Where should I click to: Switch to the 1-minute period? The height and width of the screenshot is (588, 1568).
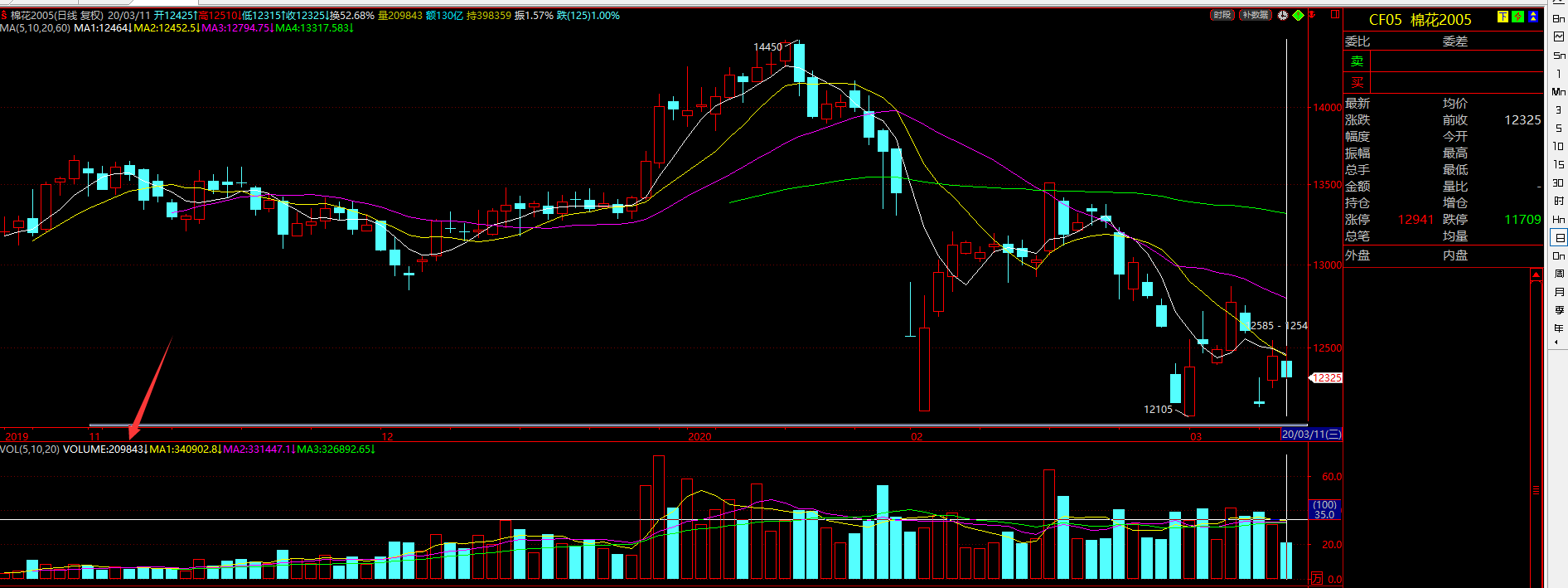(x=1559, y=73)
